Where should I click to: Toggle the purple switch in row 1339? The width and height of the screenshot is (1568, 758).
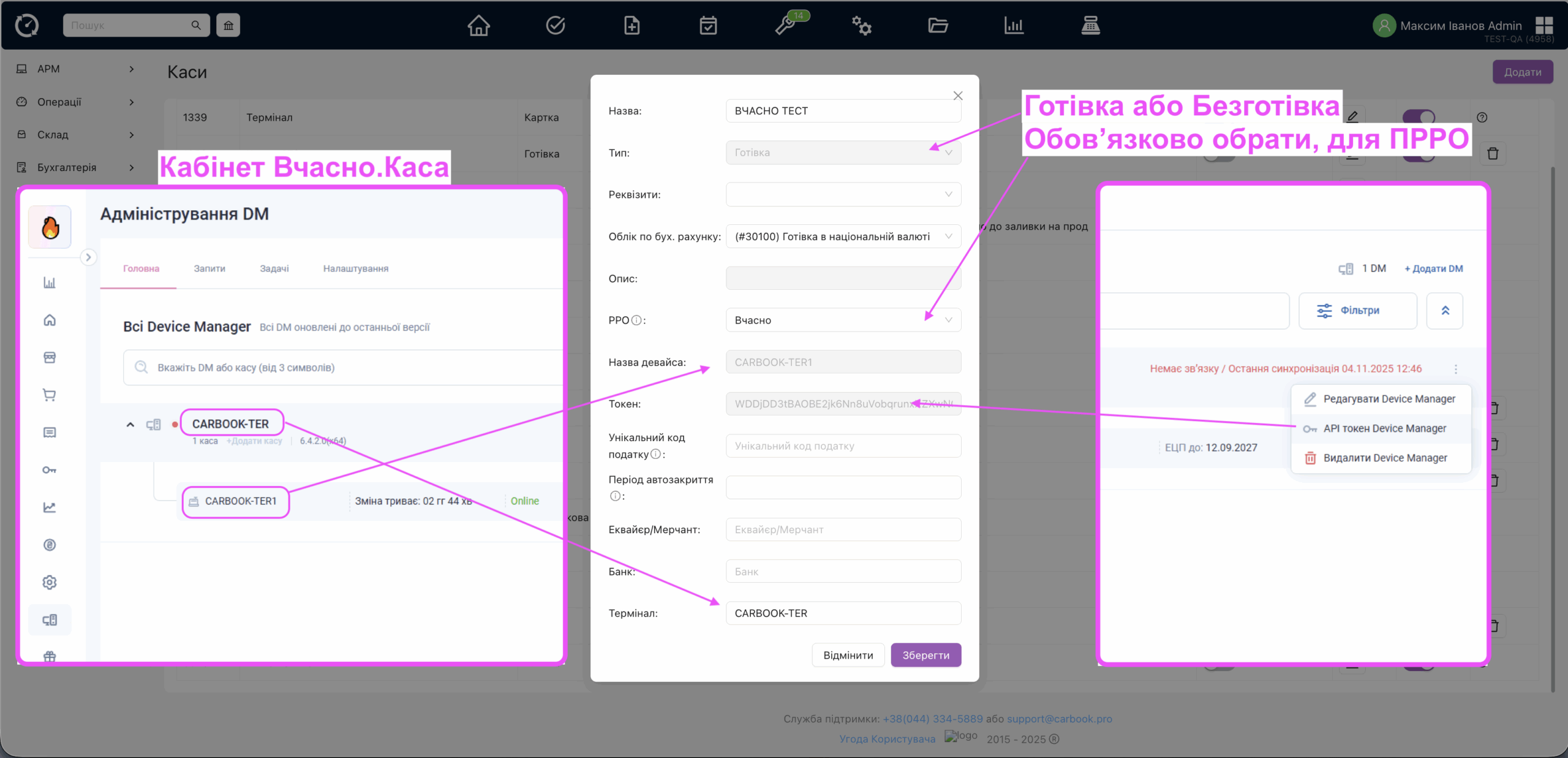[x=1419, y=117]
